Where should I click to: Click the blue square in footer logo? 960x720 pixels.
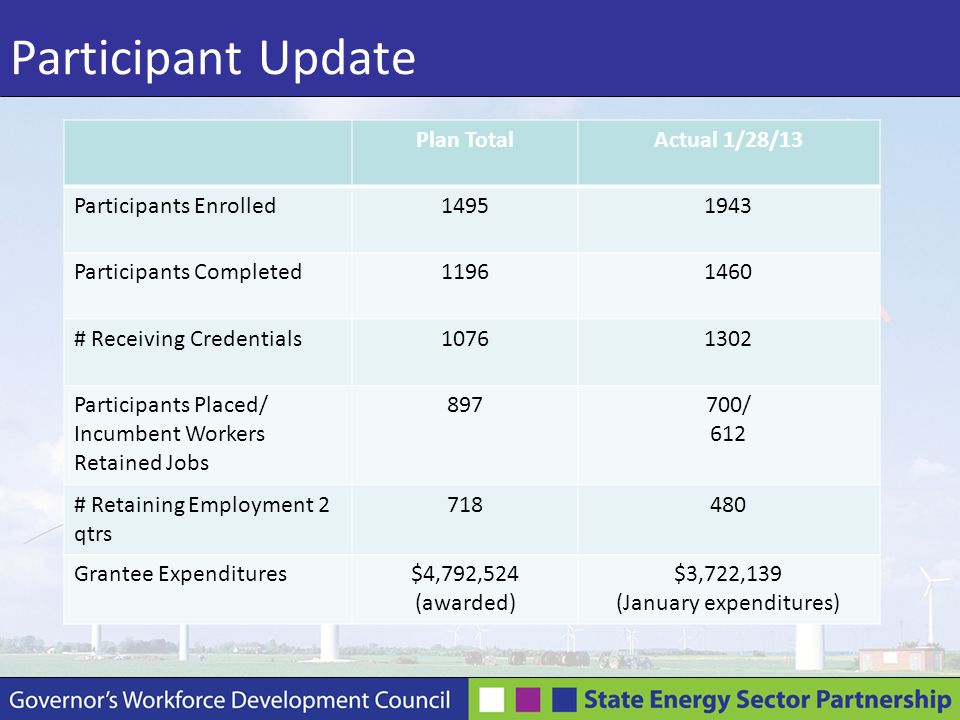[564, 700]
